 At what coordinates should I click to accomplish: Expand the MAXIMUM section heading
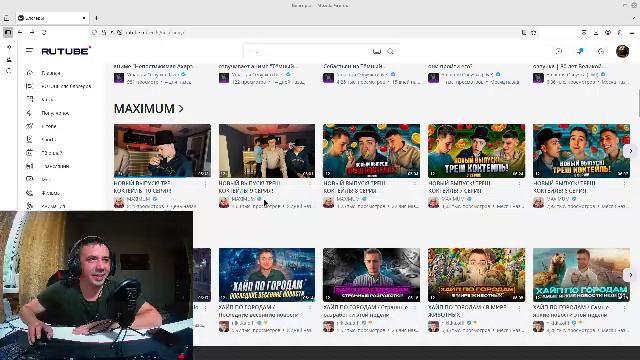click(x=149, y=109)
